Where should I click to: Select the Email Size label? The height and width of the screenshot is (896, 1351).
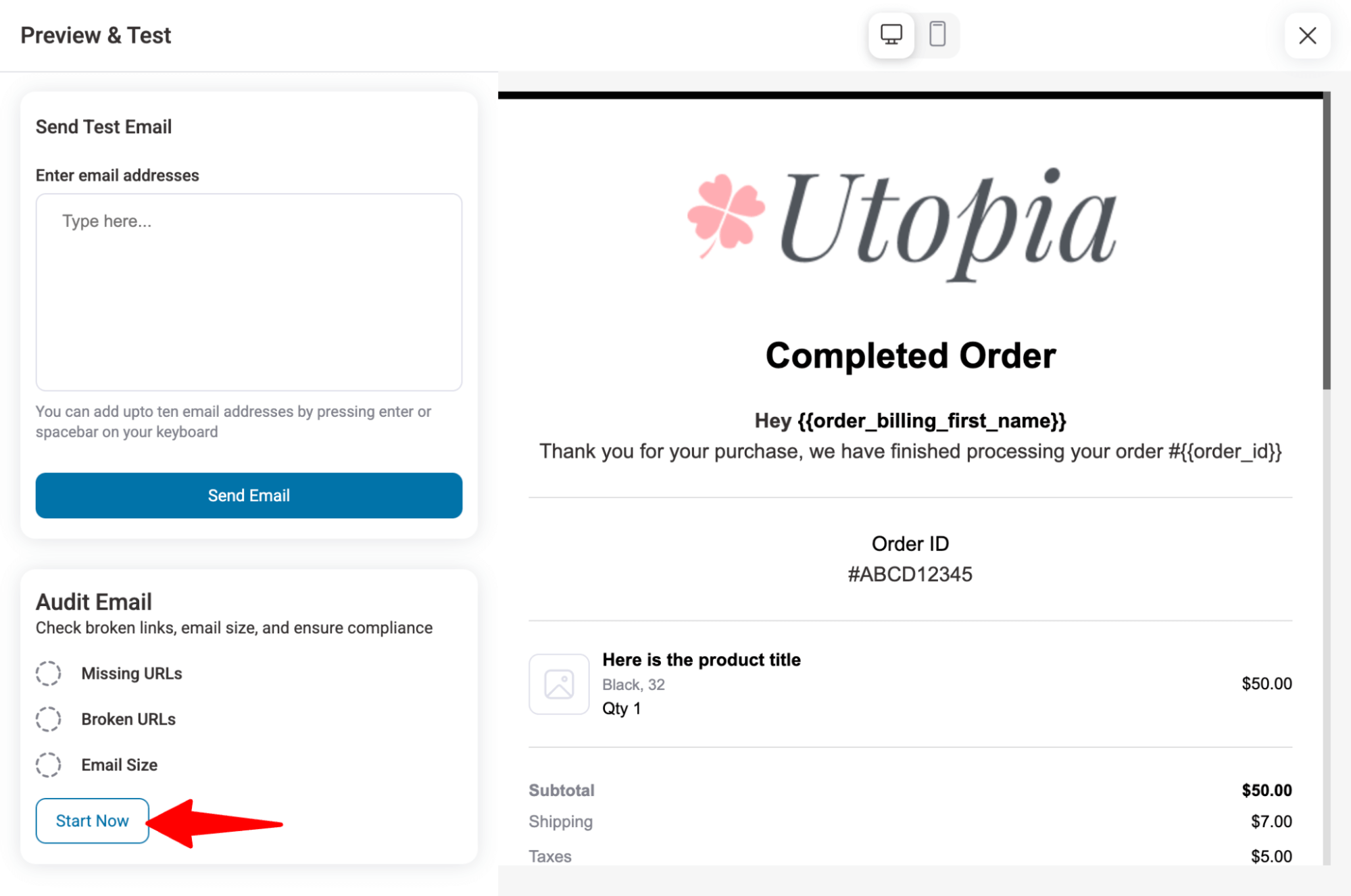coord(120,765)
